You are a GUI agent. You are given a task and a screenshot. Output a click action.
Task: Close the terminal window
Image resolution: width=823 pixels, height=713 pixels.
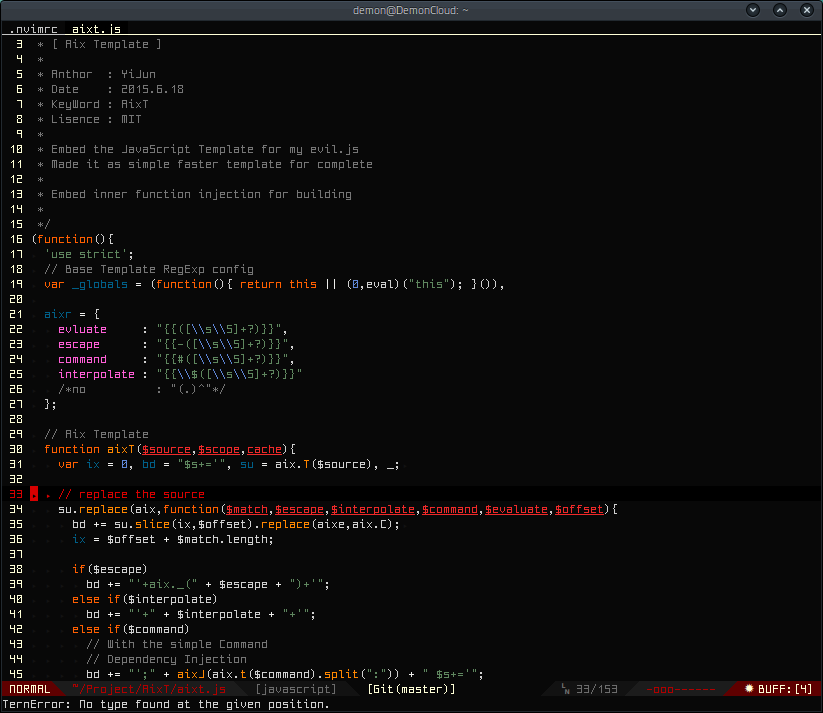tap(807, 10)
